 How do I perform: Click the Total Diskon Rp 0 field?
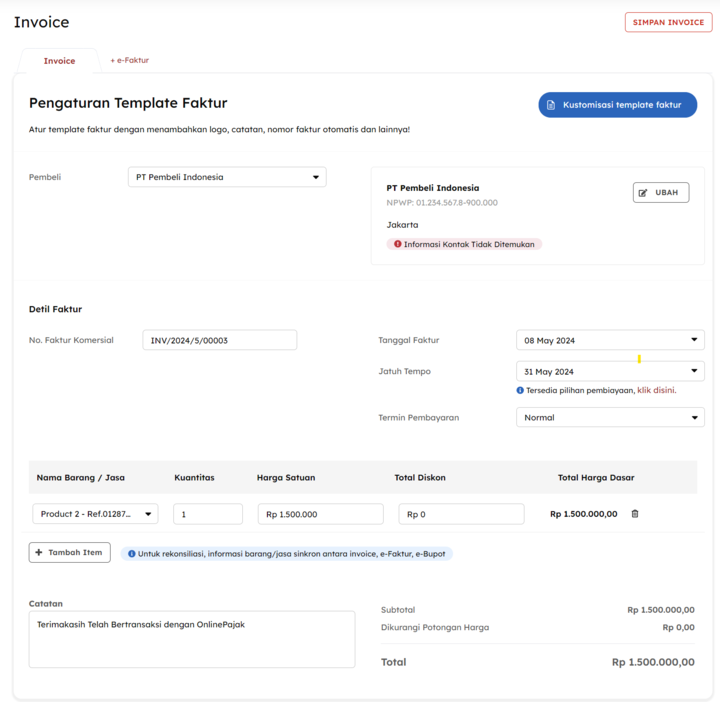tap(461, 514)
